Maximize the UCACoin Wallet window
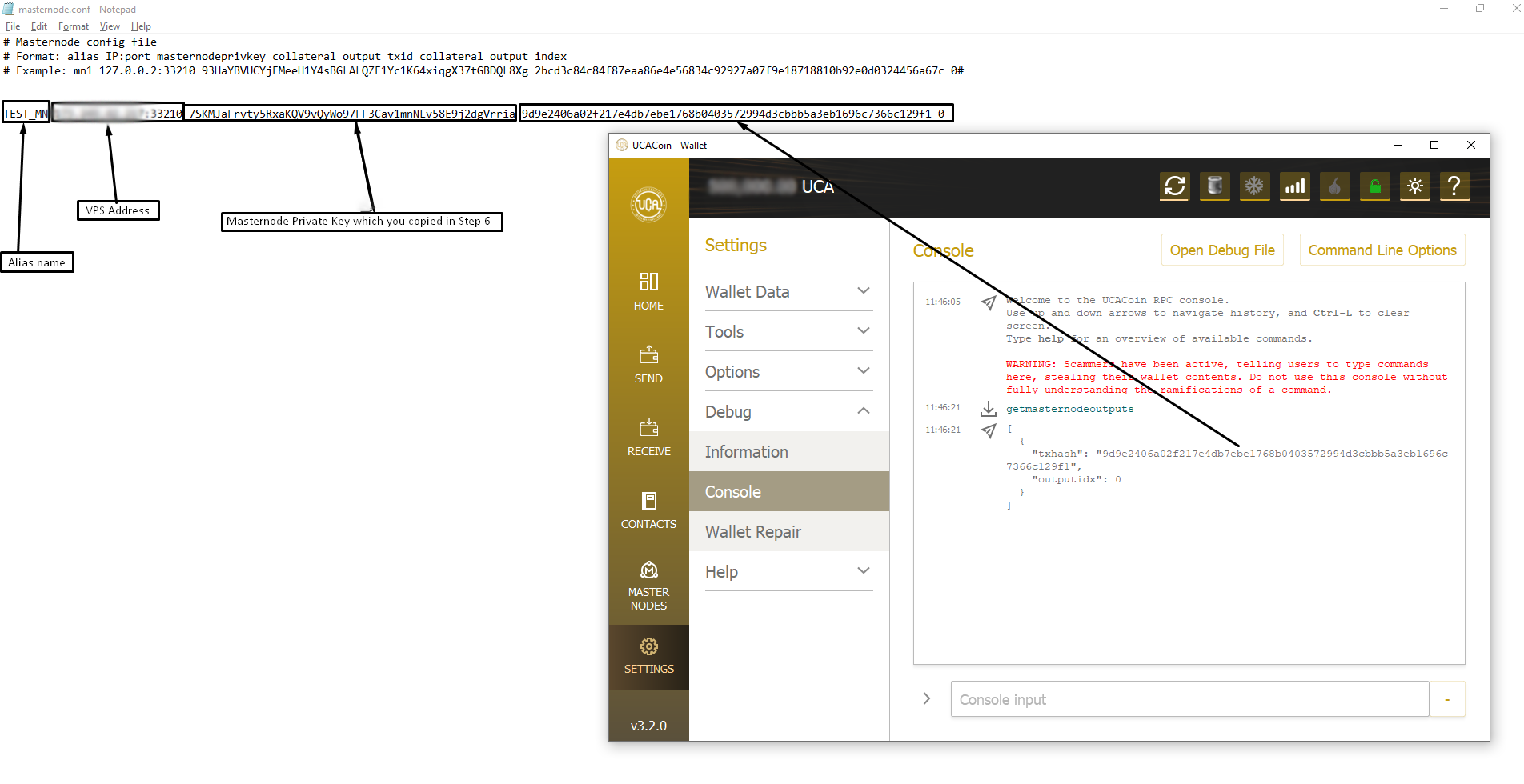 coord(1434,145)
